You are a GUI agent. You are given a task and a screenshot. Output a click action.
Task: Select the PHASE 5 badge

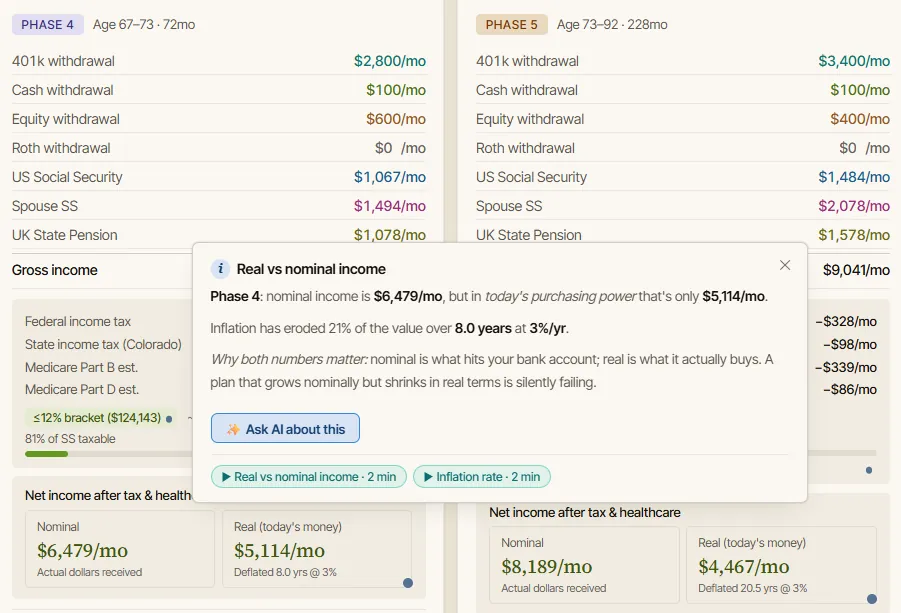(x=511, y=25)
